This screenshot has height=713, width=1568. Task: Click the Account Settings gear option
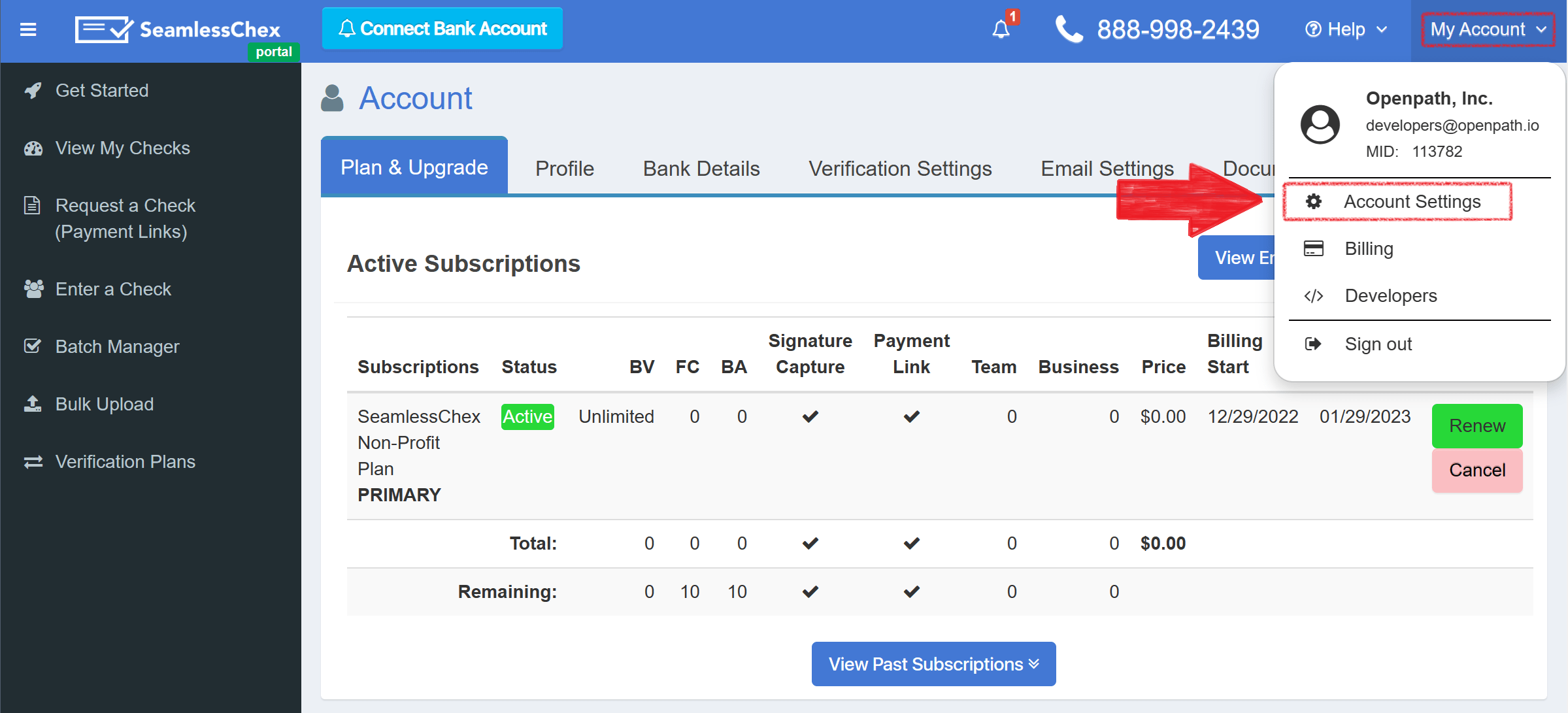click(1397, 201)
